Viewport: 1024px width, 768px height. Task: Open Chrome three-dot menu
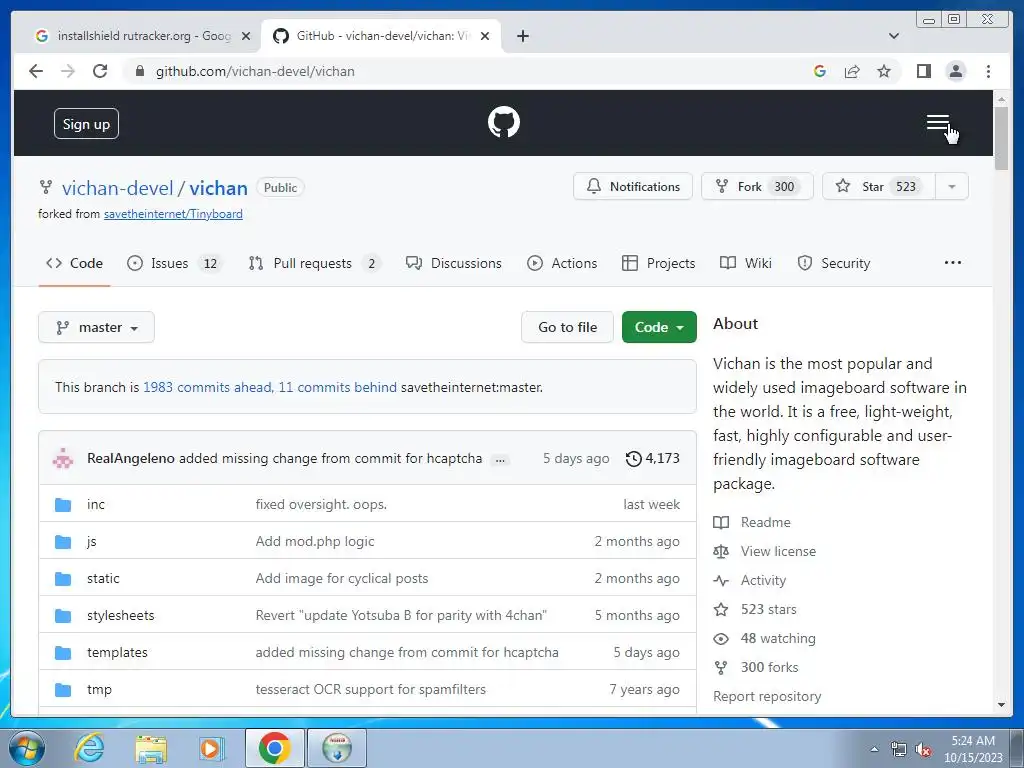point(988,71)
